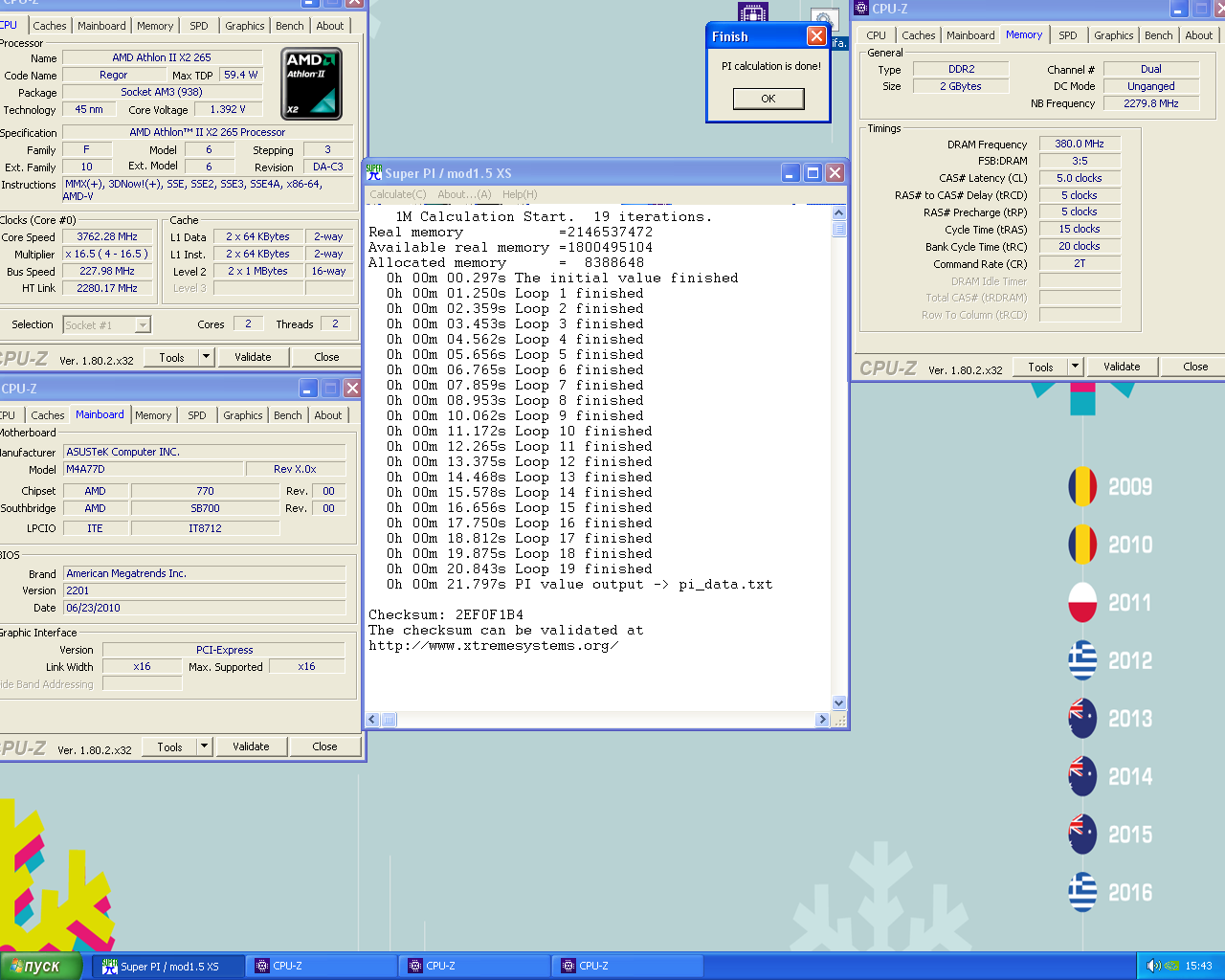The image size is (1225, 980).
Task: Click the checksum value 2EF0F1B4 text
Action: 489,614
